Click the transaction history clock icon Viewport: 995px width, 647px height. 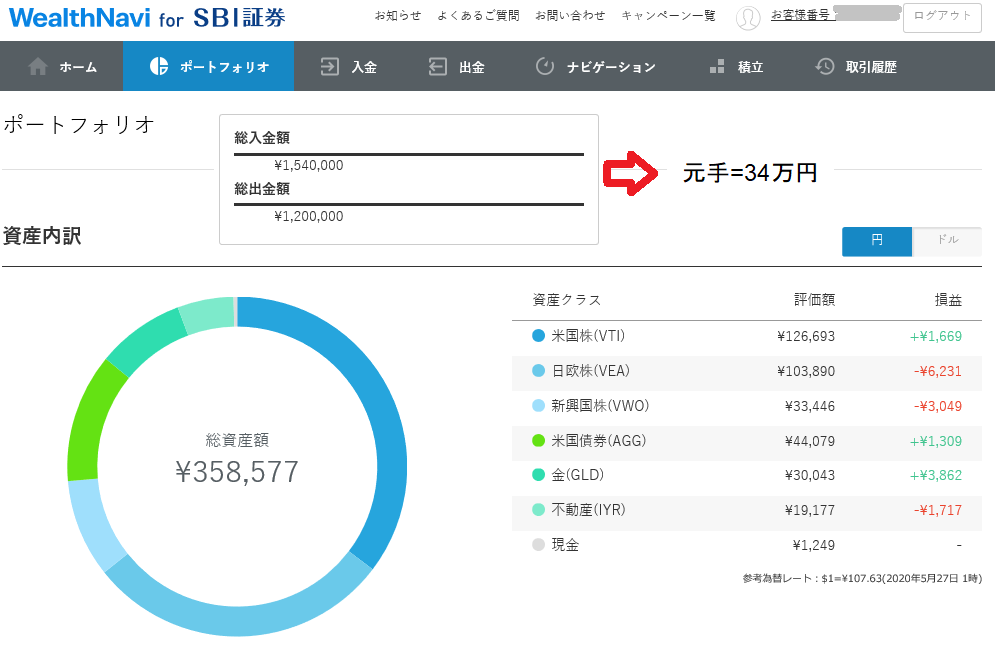click(x=824, y=66)
